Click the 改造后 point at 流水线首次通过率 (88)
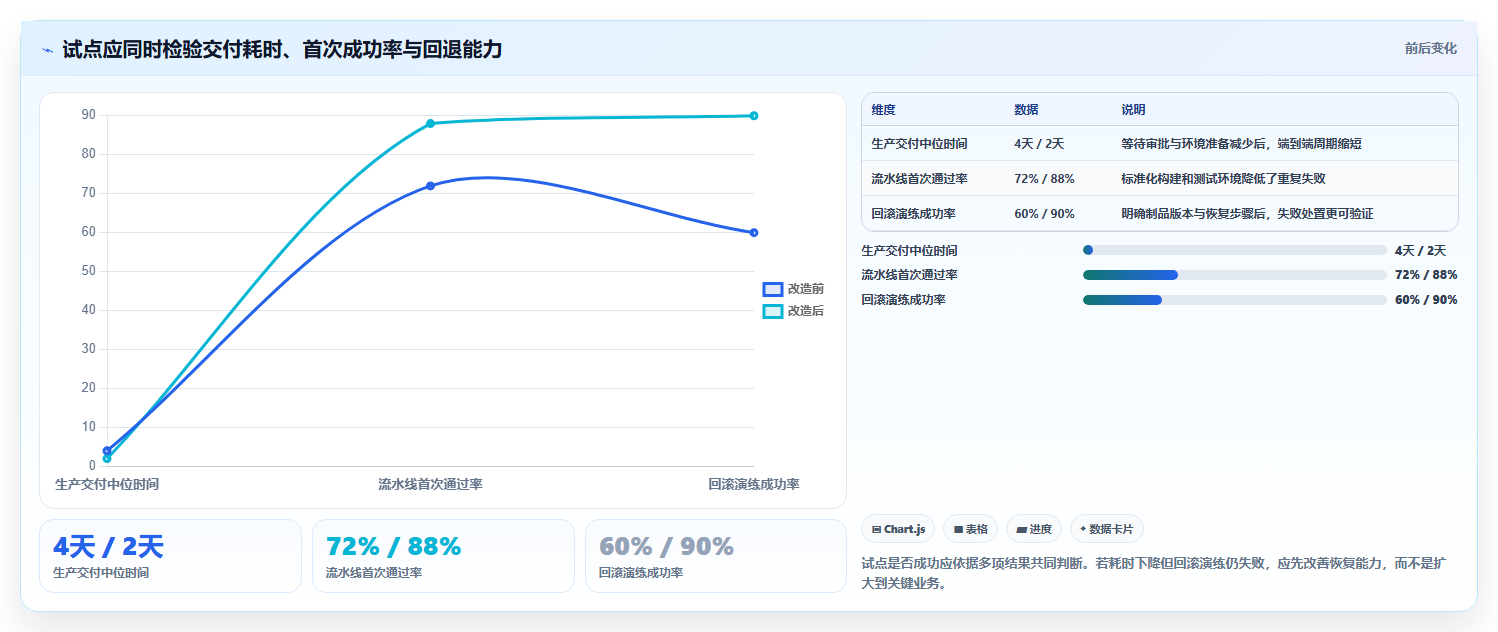Screen dimensions: 1498x632 coord(431,124)
